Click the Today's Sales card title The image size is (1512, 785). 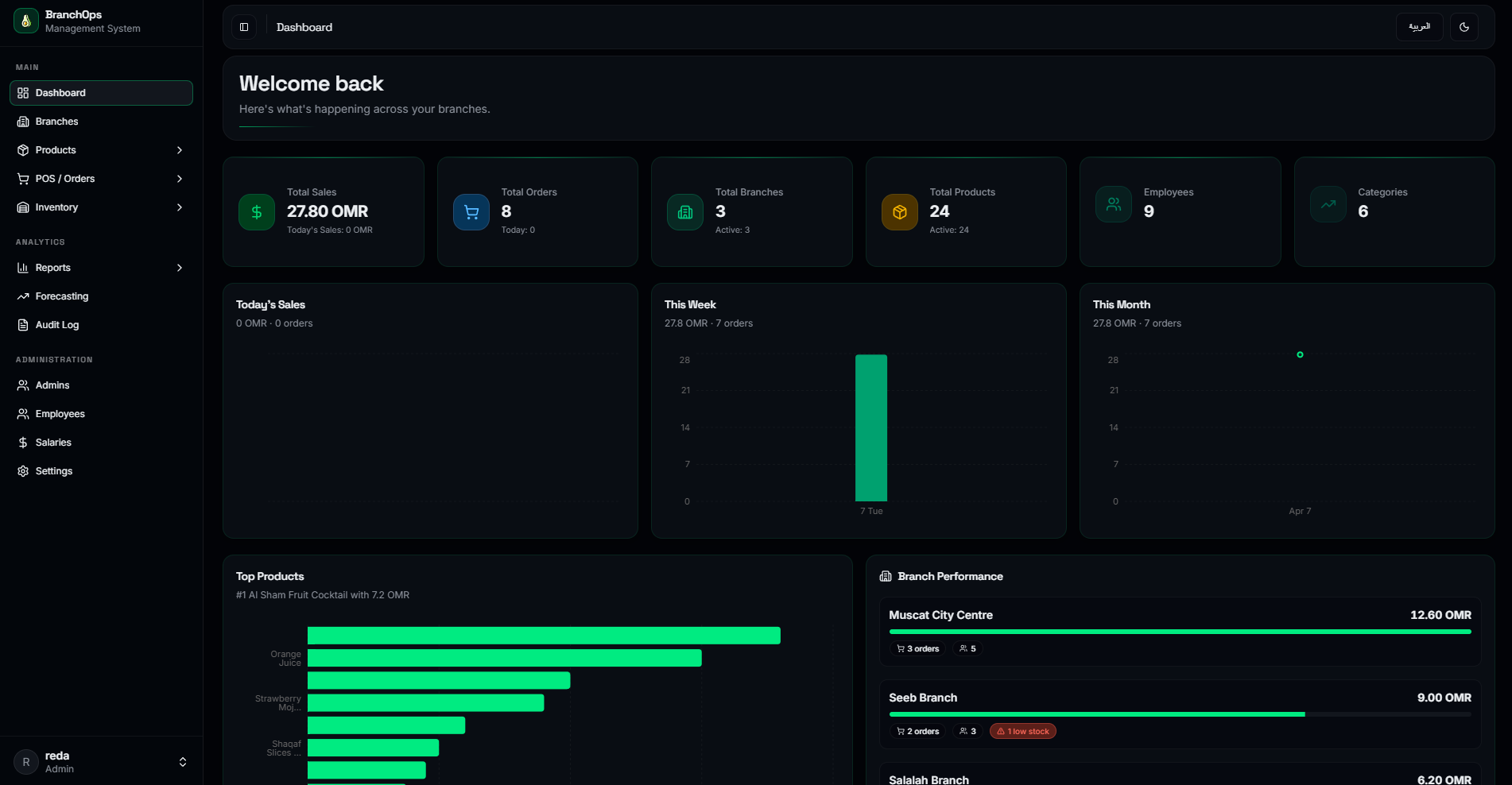(x=270, y=304)
